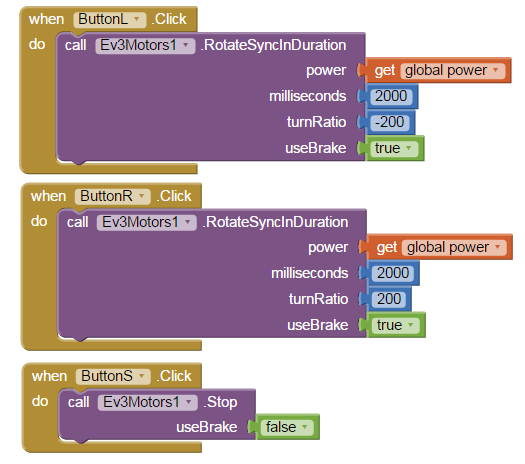This screenshot has height=464, width=525.
Task: Edit milliseconds 2000 value in ButtonR block
Action: (393, 273)
